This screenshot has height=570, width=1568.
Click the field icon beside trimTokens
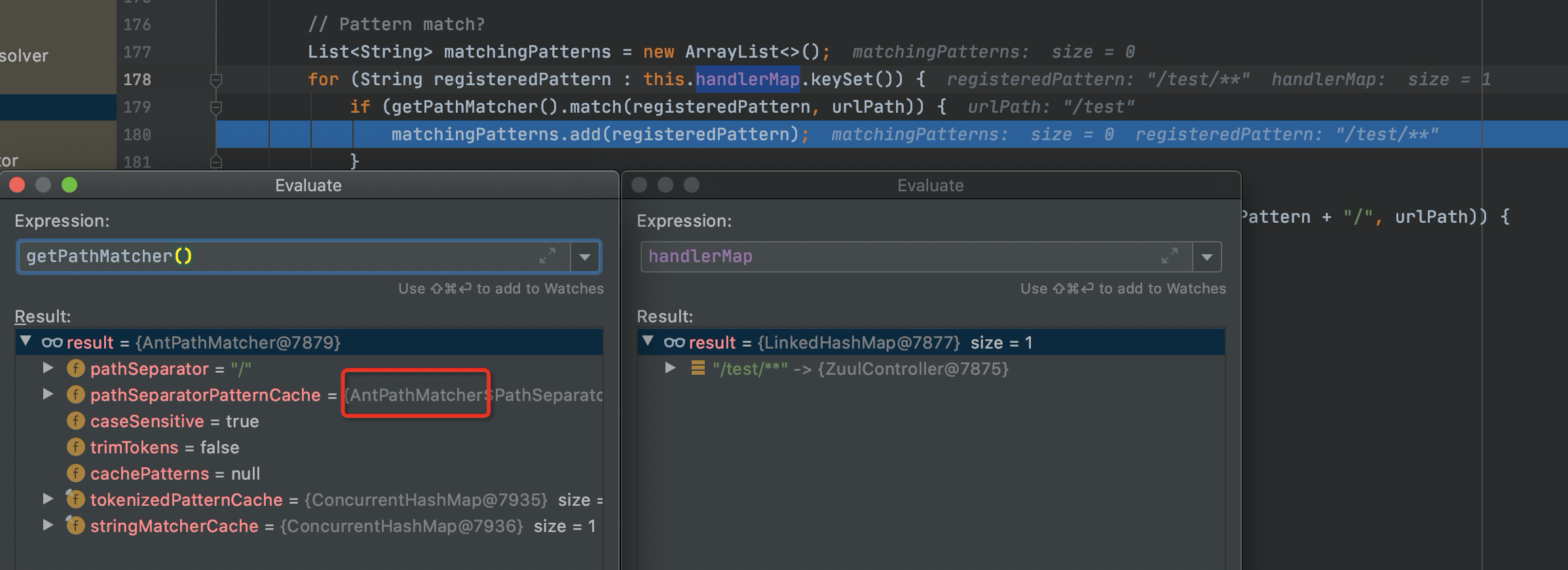(x=75, y=447)
